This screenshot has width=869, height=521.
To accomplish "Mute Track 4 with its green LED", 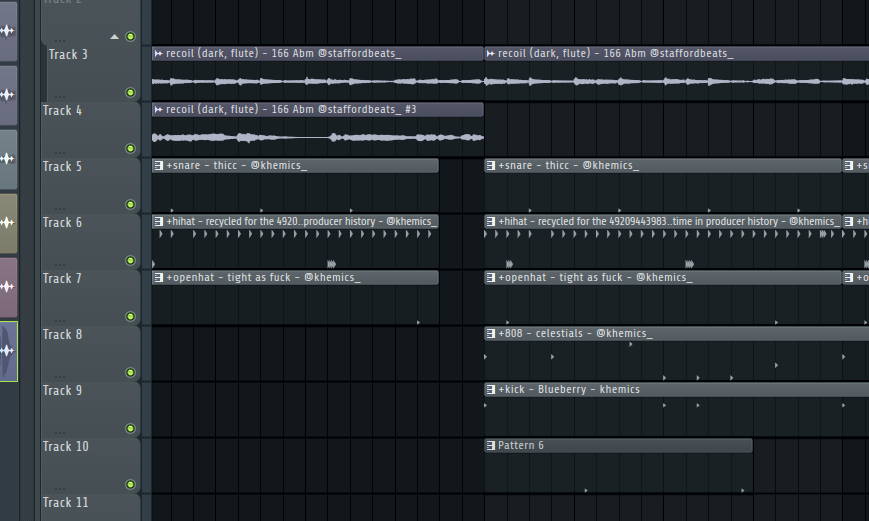I will [130, 148].
